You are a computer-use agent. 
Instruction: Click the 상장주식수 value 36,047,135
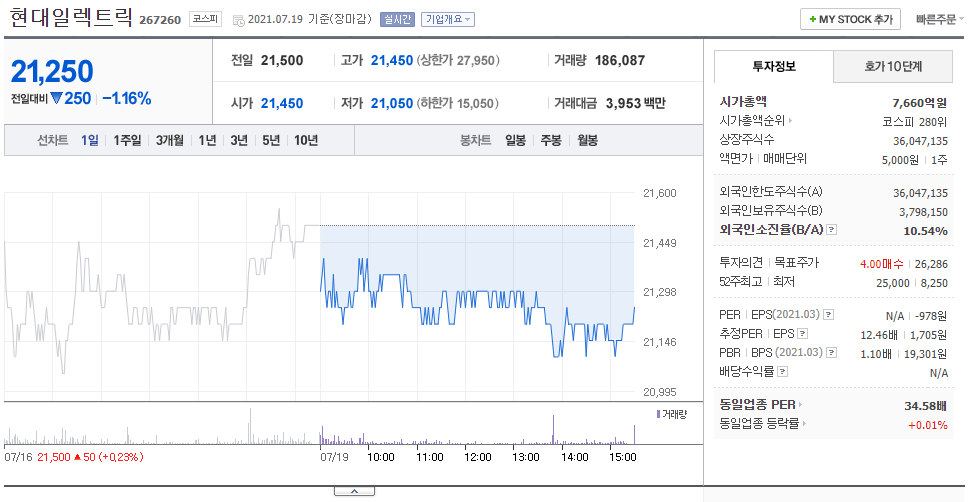[921, 141]
